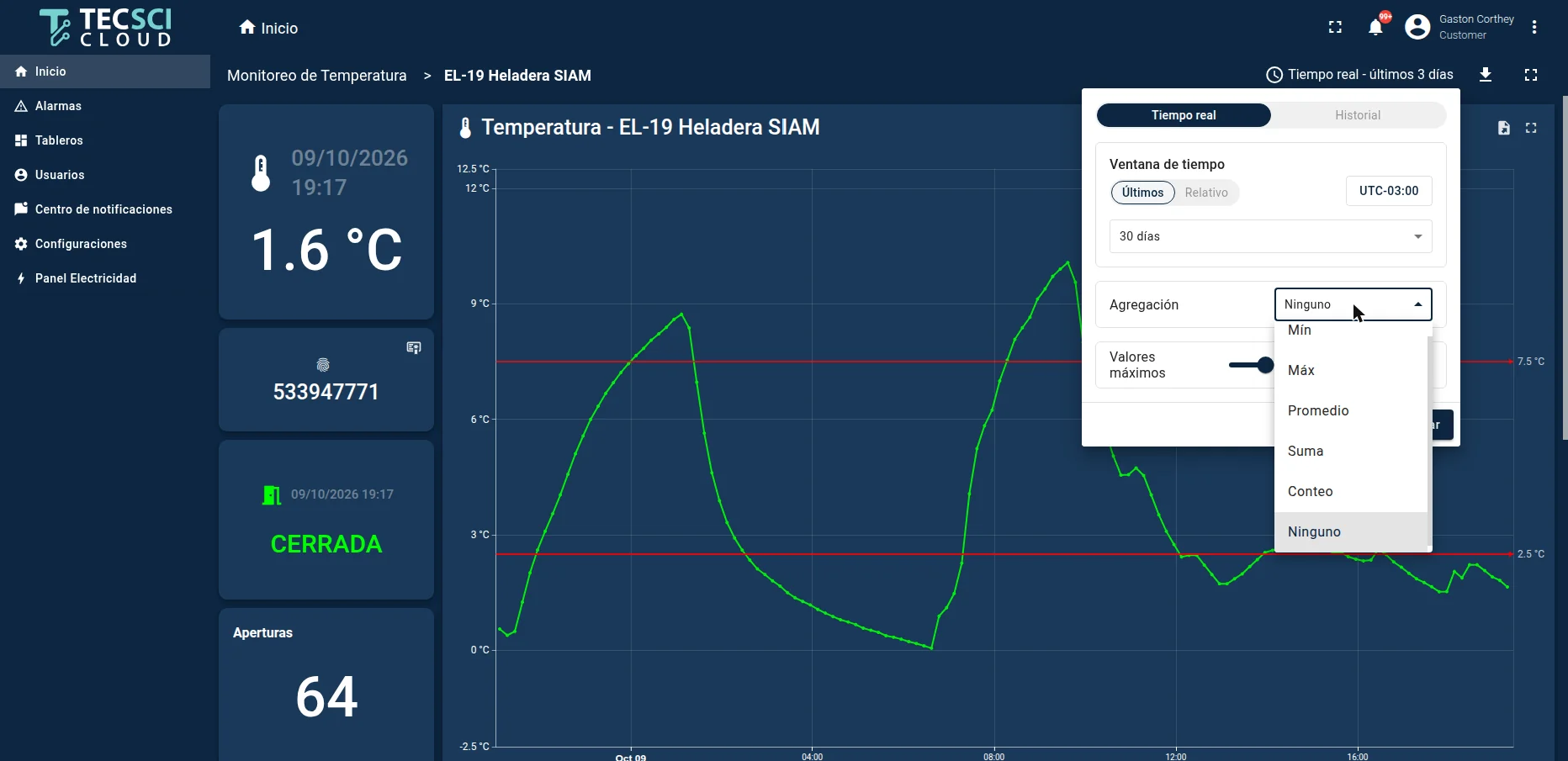Open the 30 días interval dropdown

(x=1270, y=236)
